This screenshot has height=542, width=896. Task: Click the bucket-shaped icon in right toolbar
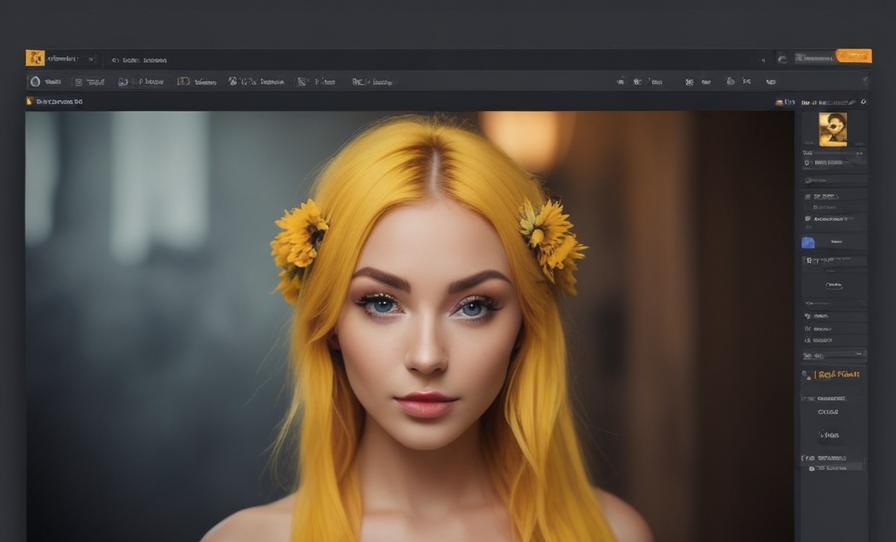(730, 81)
